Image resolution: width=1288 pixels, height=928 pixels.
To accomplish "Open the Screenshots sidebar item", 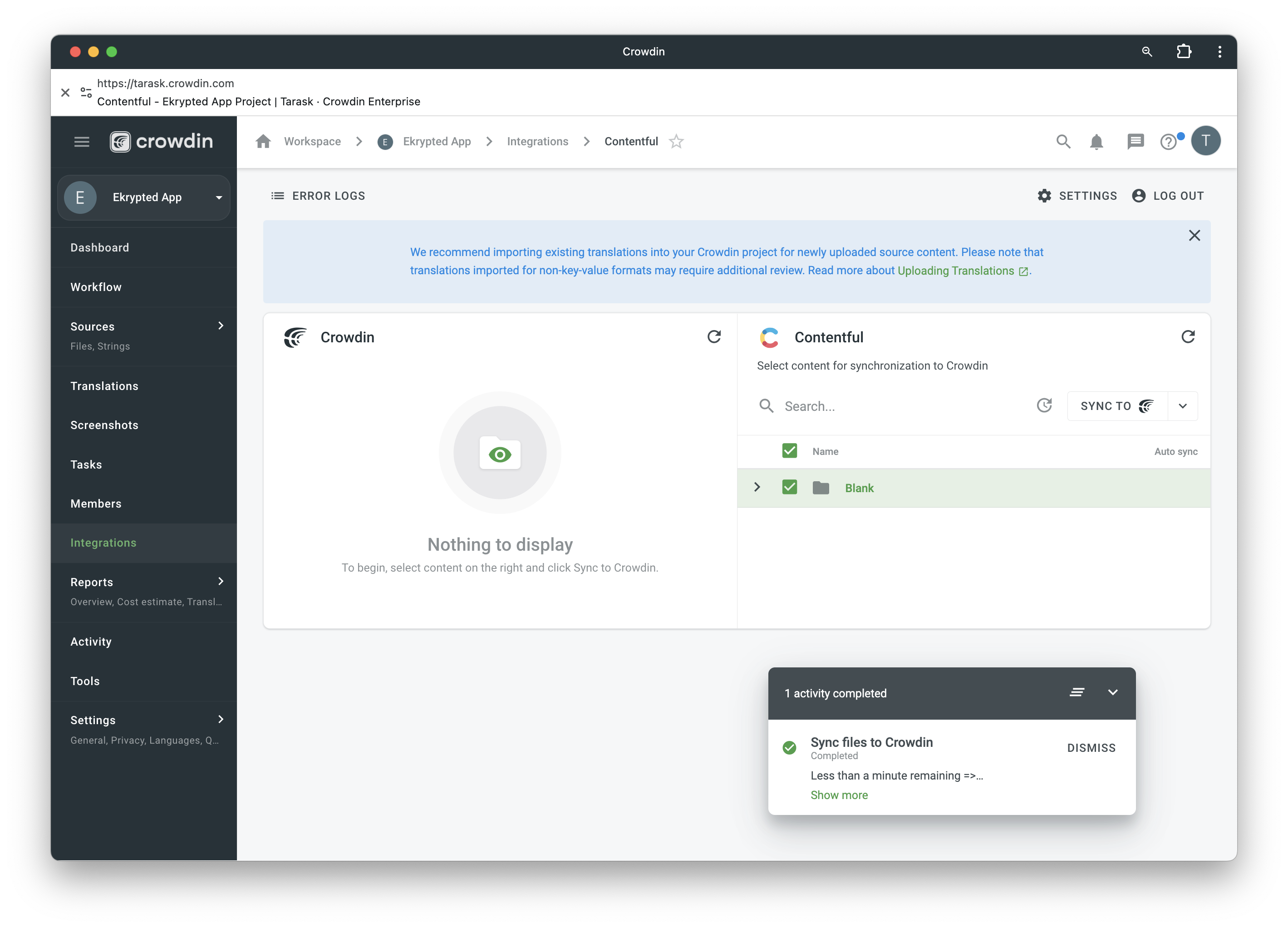I will (144, 425).
